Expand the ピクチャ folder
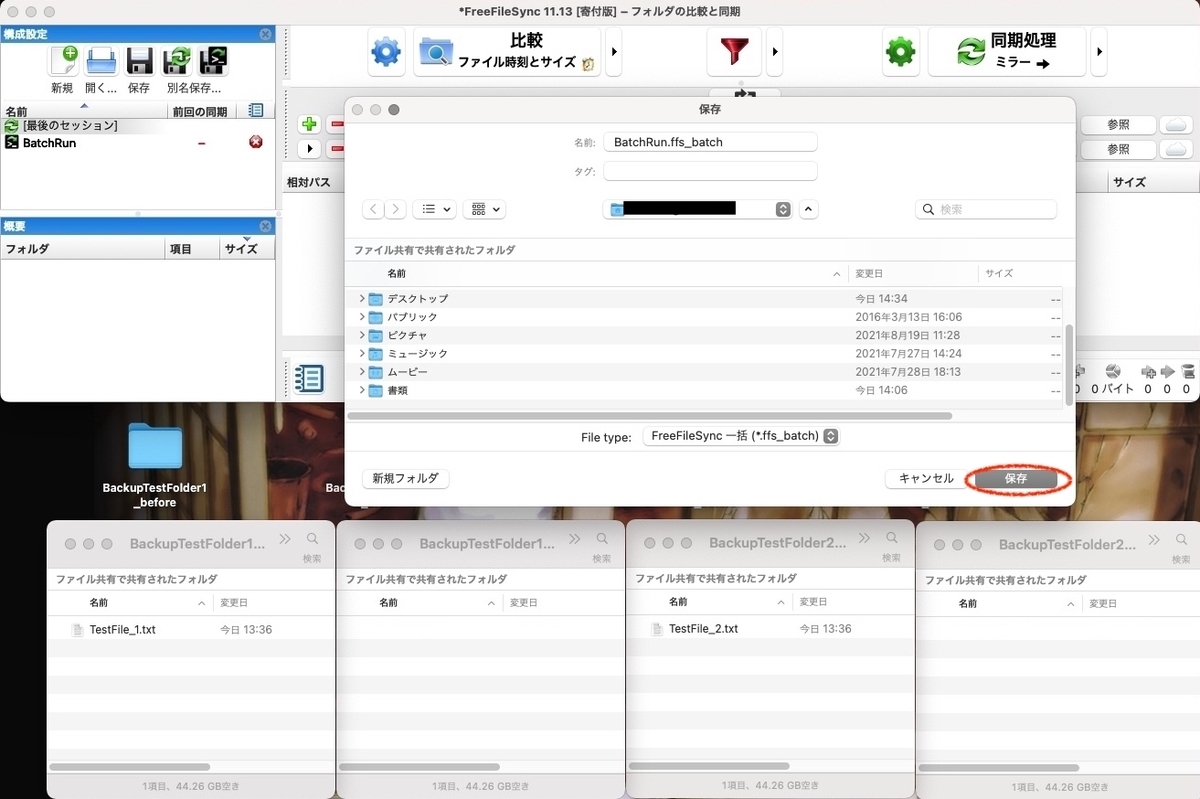Image resolution: width=1200 pixels, height=799 pixels. pos(362,335)
